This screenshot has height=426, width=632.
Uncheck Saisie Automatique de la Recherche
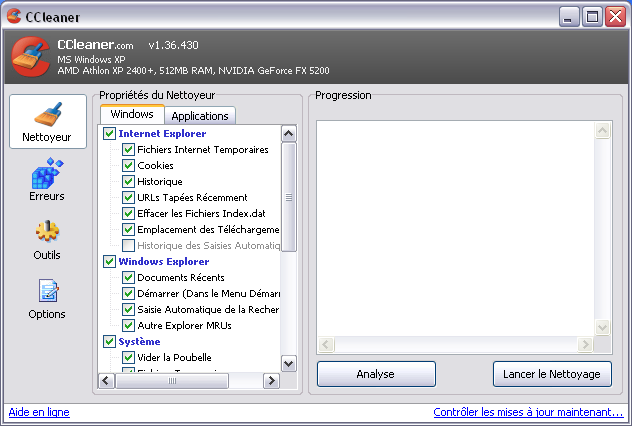coord(128,310)
